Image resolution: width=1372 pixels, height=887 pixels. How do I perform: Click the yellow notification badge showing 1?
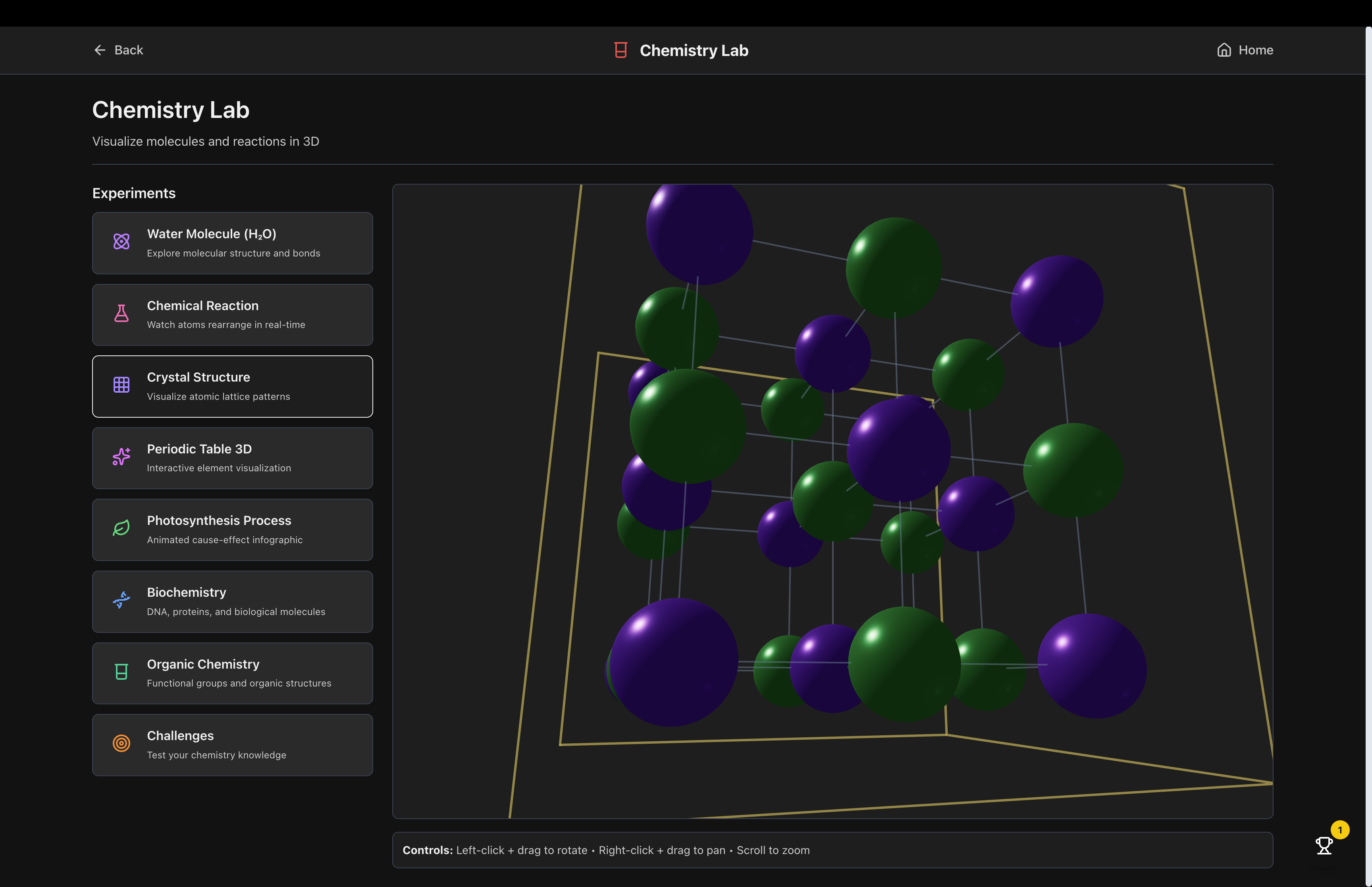[x=1340, y=830]
